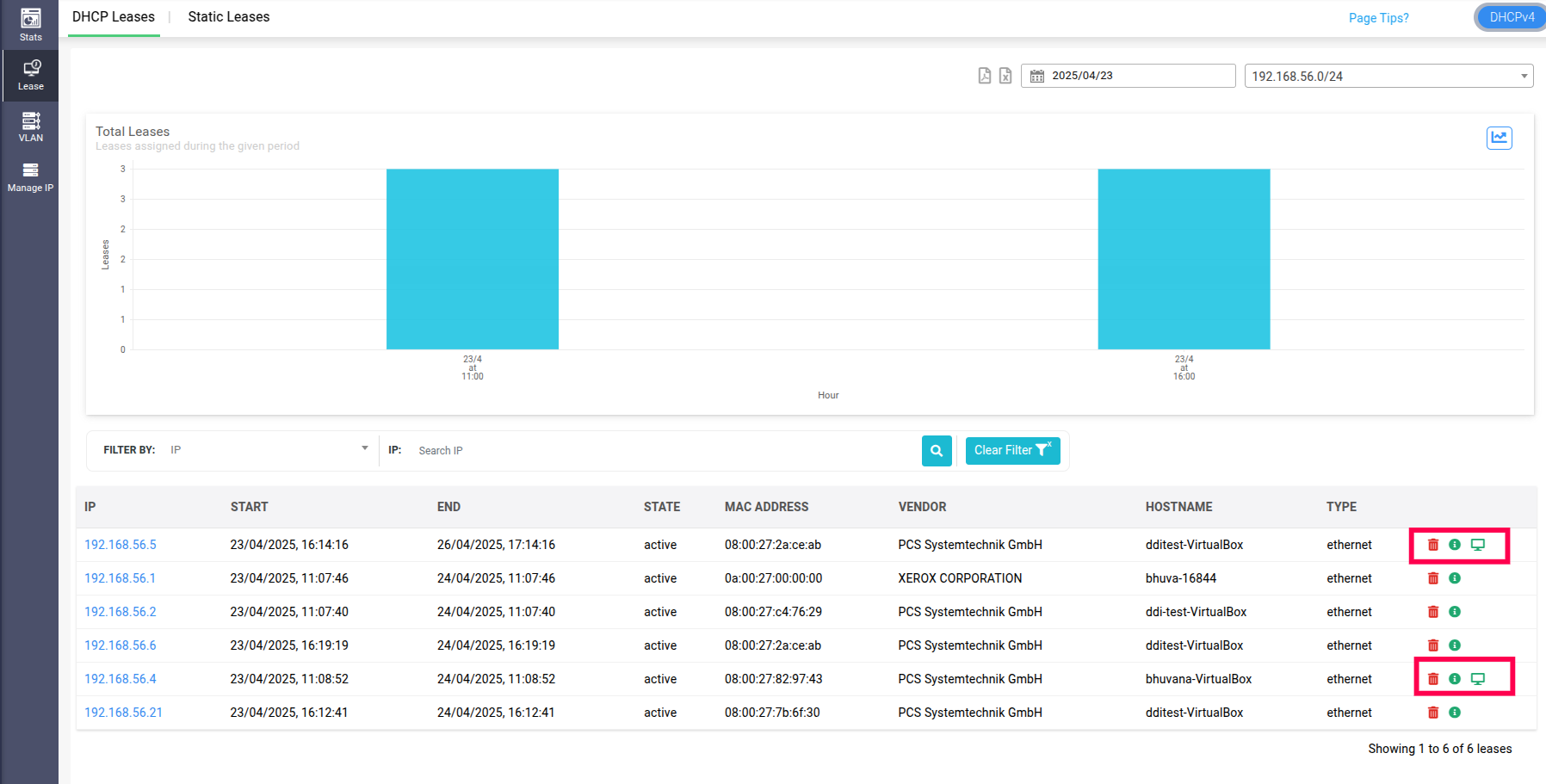Export leases as PDF file
Image resolution: width=1546 pixels, height=784 pixels.
[985, 76]
